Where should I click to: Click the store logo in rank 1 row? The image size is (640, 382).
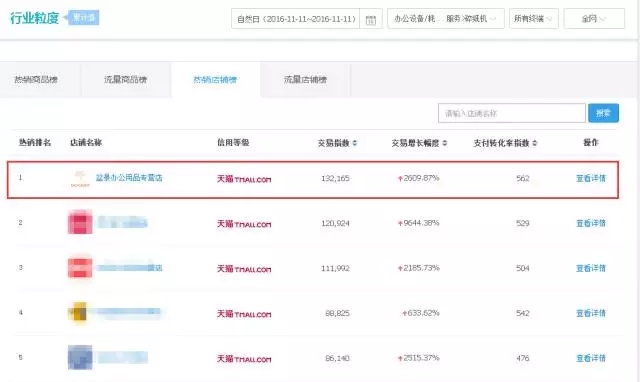point(80,179)
